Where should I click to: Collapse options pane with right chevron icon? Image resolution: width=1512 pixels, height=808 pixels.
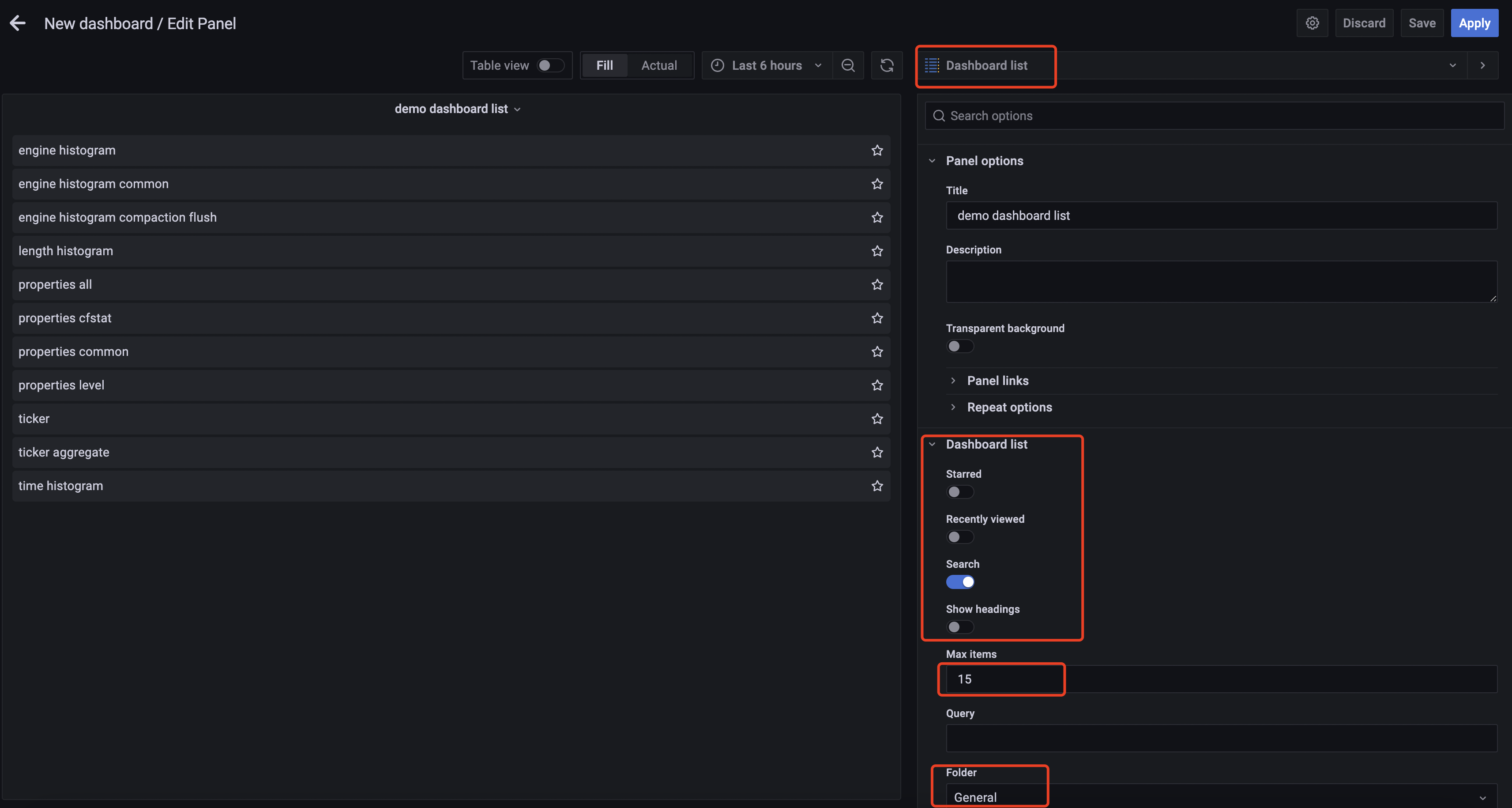pos(1482,65)
